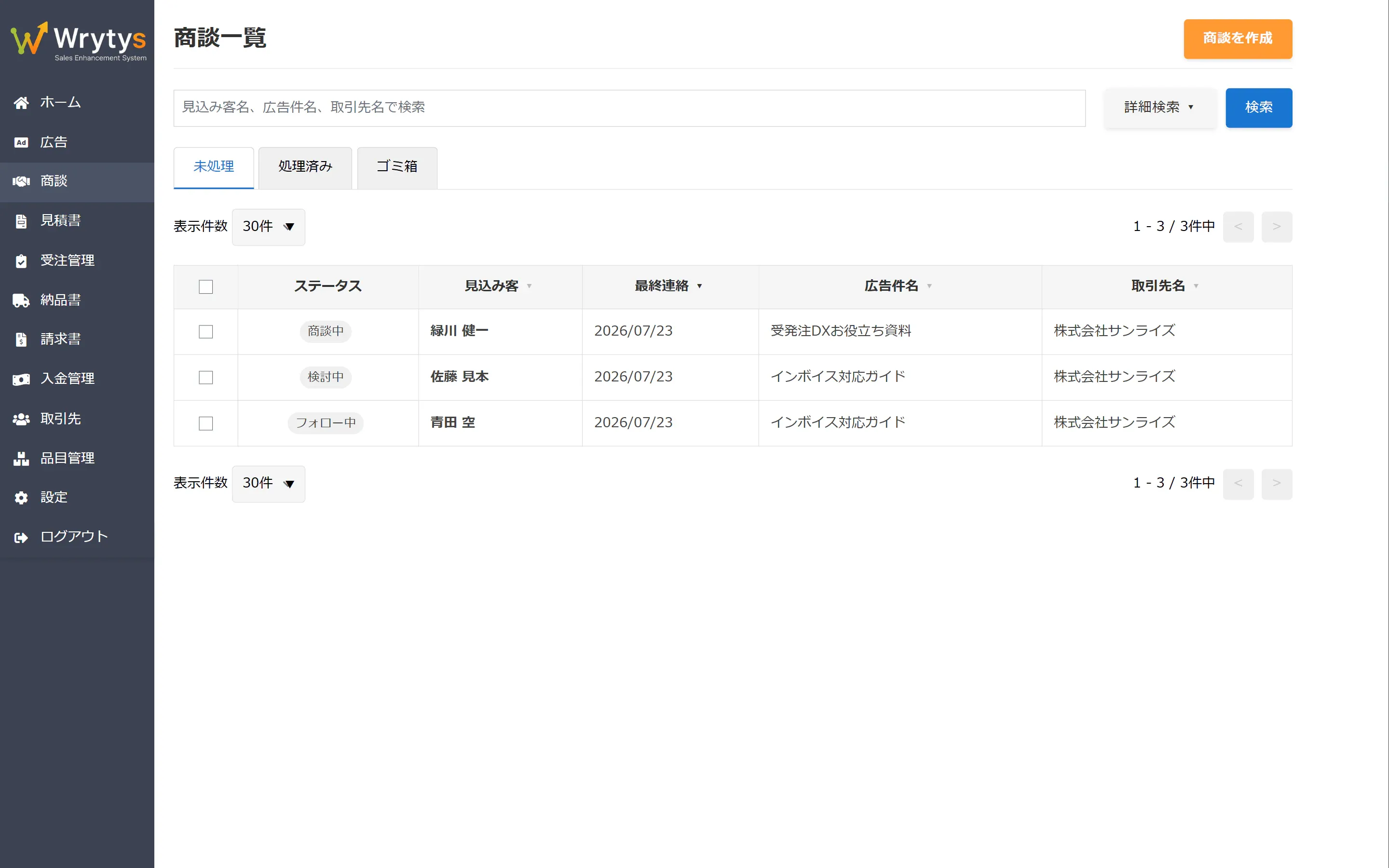Click 商談を作成 button
This screenshot has width=1389, height=868.
coord(1238,39)
